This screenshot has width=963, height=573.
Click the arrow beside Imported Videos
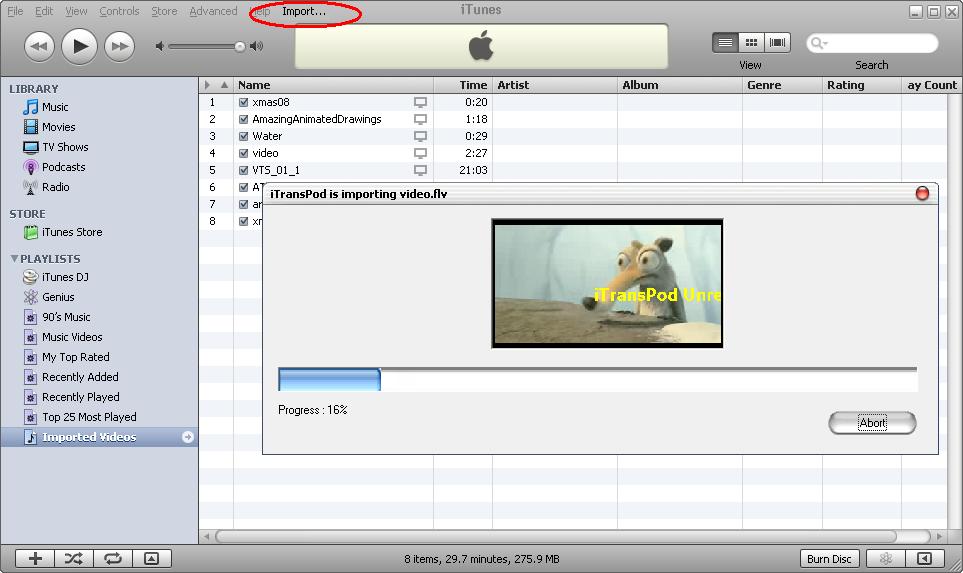pyautogui.click(x=188, y=437)
